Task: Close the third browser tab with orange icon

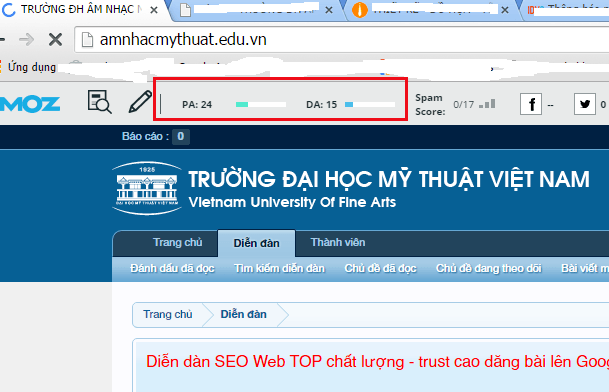Action: pyautogui.click(x=505, y=10)
